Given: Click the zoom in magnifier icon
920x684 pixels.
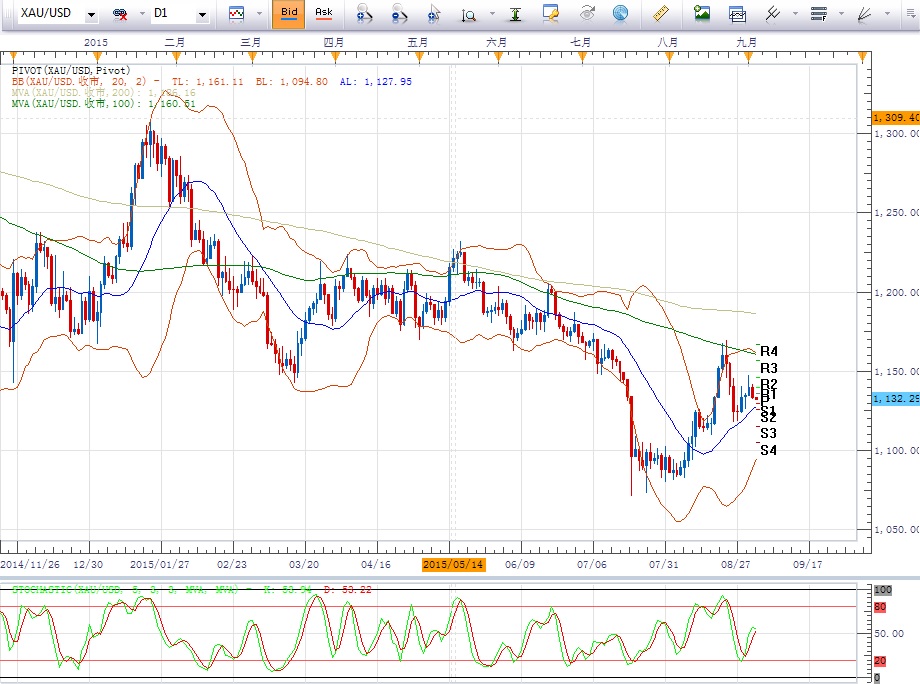Looking at the screenshot, I should tap(364, 14).
